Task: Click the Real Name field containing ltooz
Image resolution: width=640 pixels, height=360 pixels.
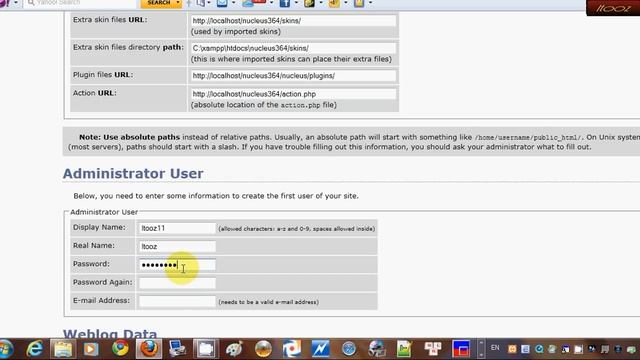Action: pyautogui.click(x=177, y=247)
